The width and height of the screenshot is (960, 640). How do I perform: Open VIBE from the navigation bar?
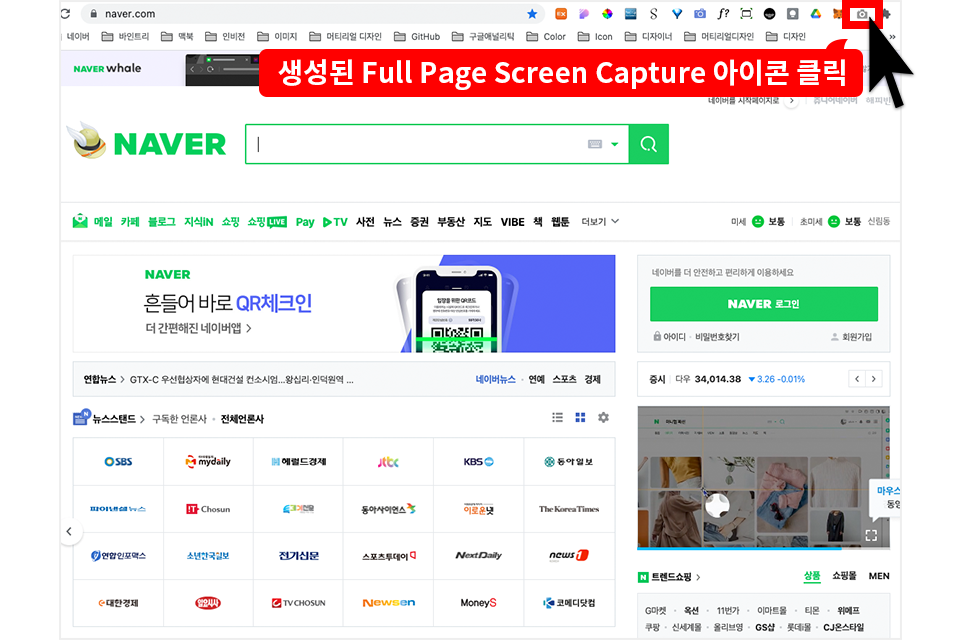click(512, 222)
